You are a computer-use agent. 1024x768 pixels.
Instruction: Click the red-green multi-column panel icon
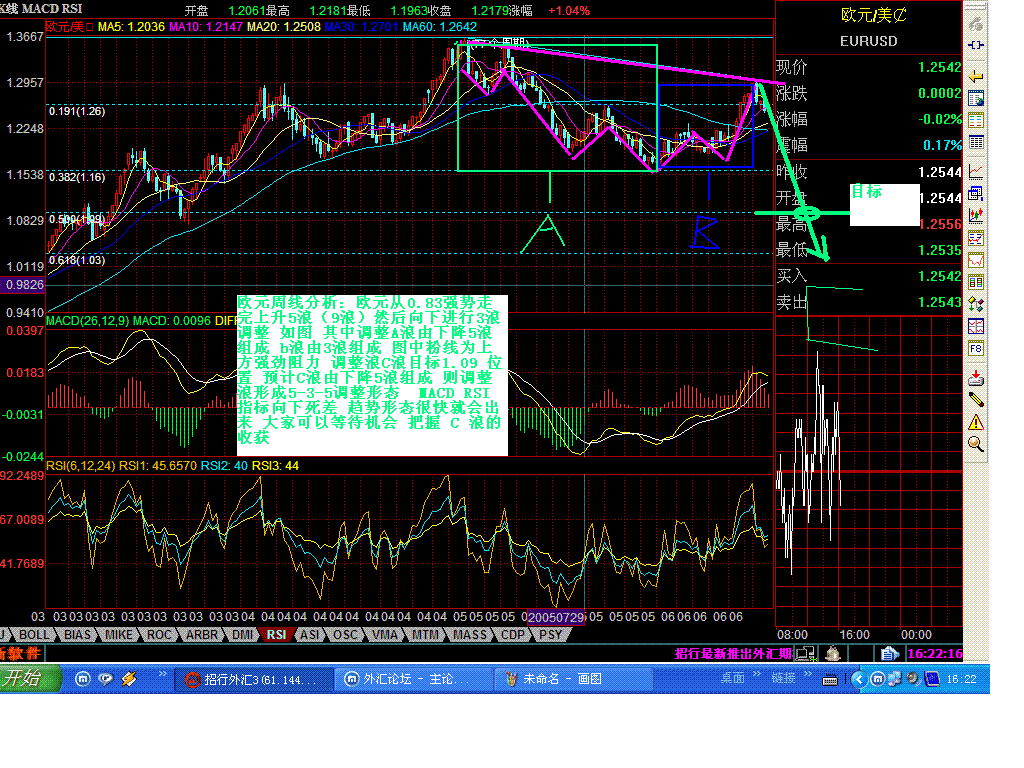point(976,282)
